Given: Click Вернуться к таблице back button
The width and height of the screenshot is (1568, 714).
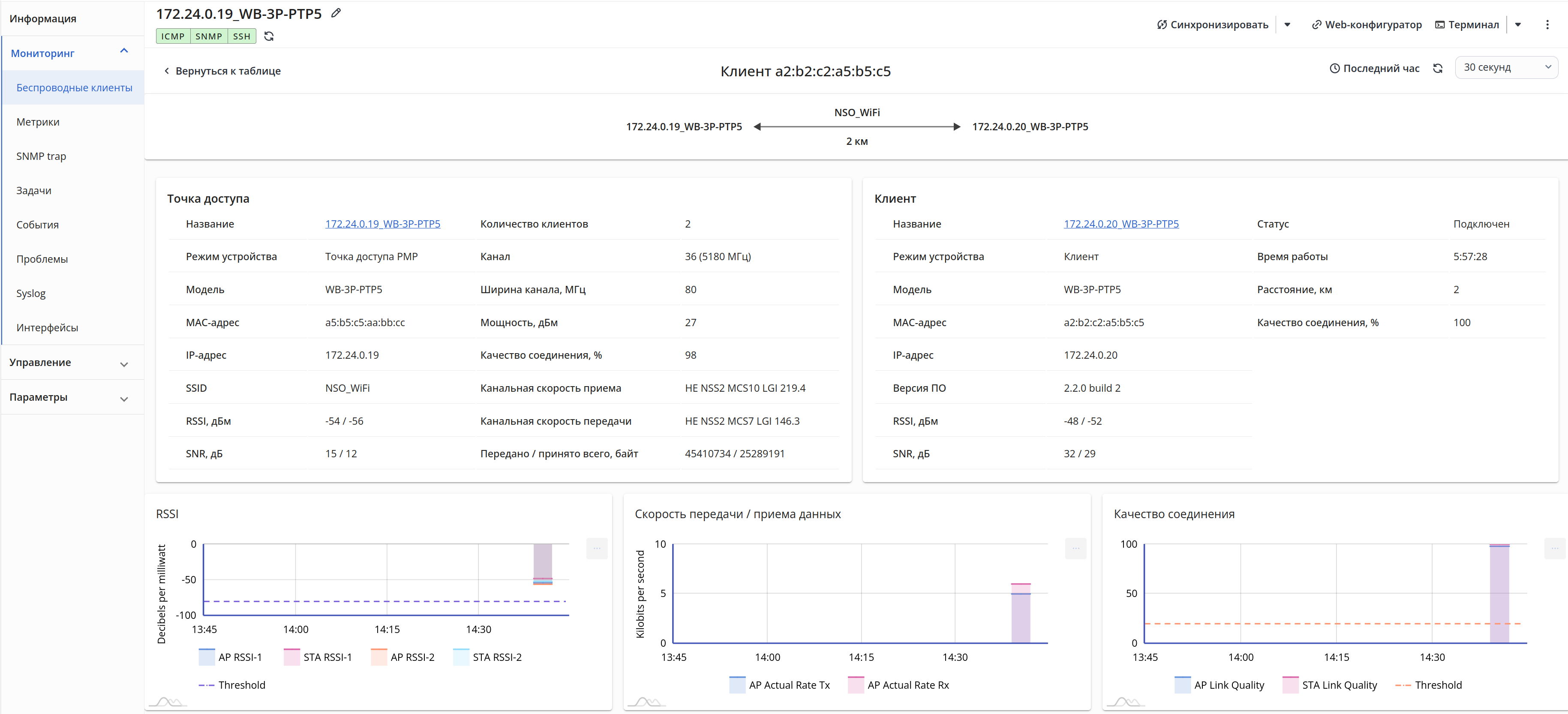Looking at the screenshot, I should tap(222, 71).
